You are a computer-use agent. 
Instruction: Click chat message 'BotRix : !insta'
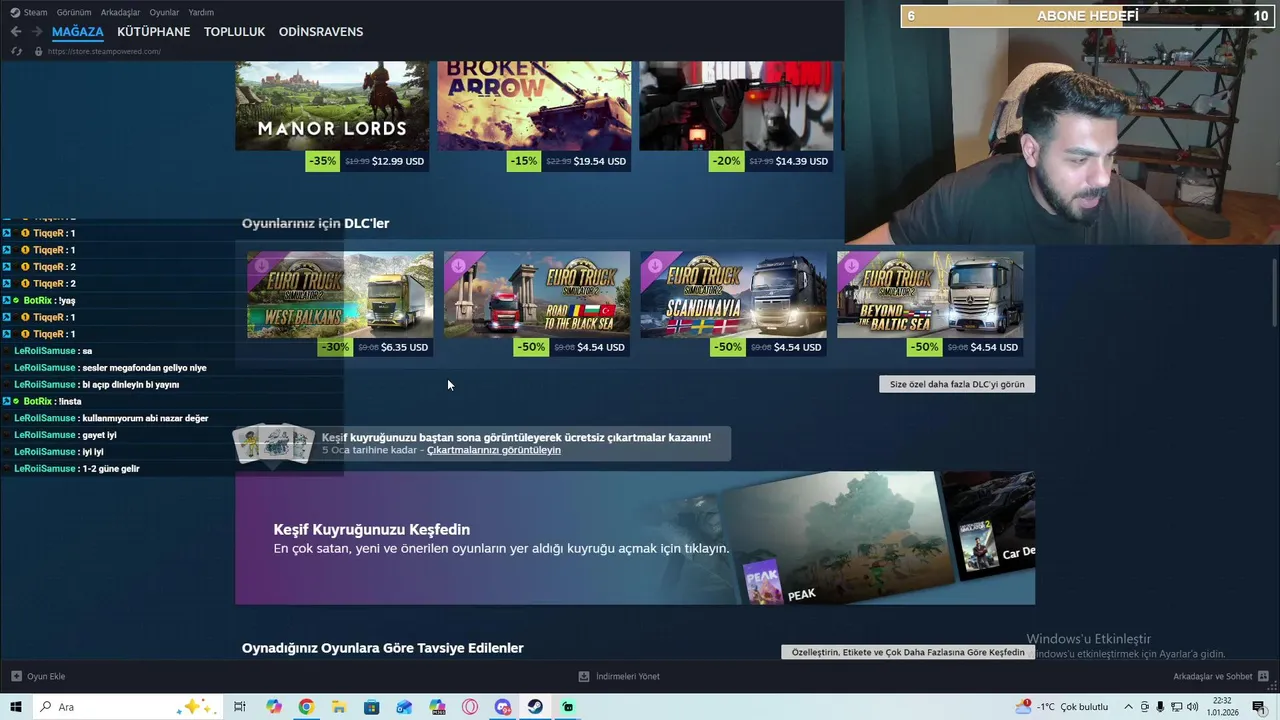click(x=44, y=401)
